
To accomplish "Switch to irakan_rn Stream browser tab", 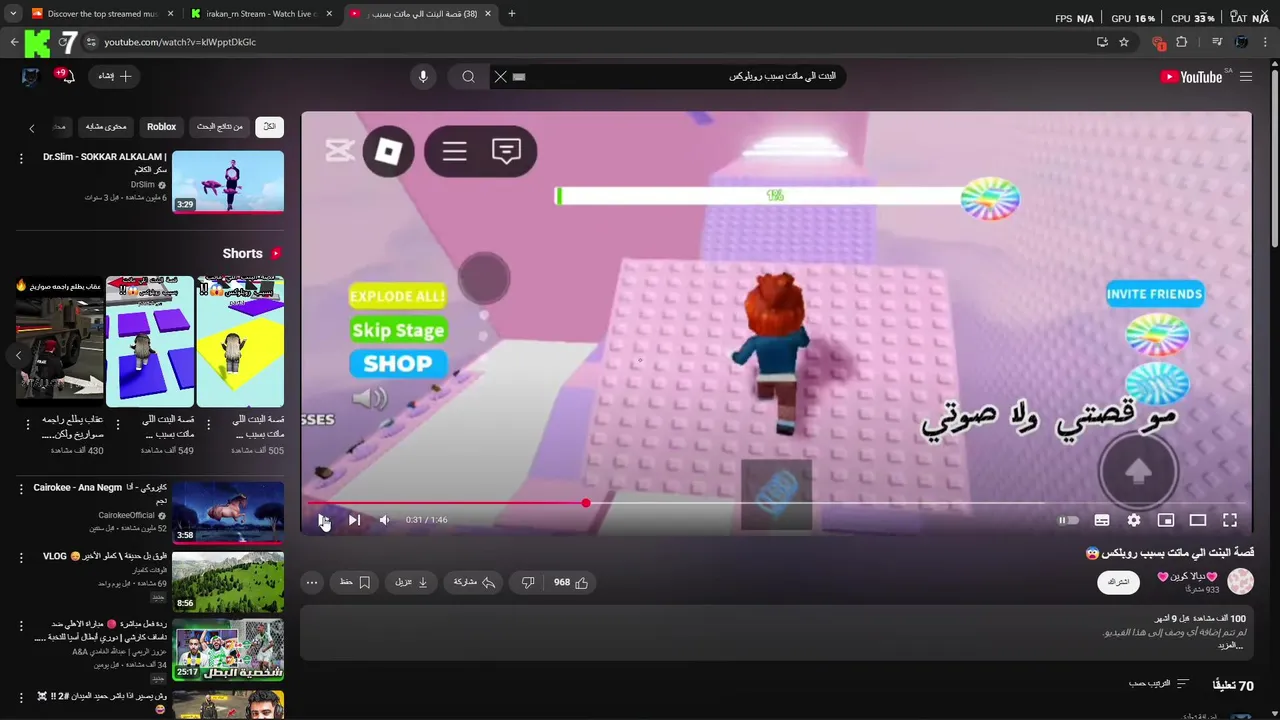I will (260, 14).
